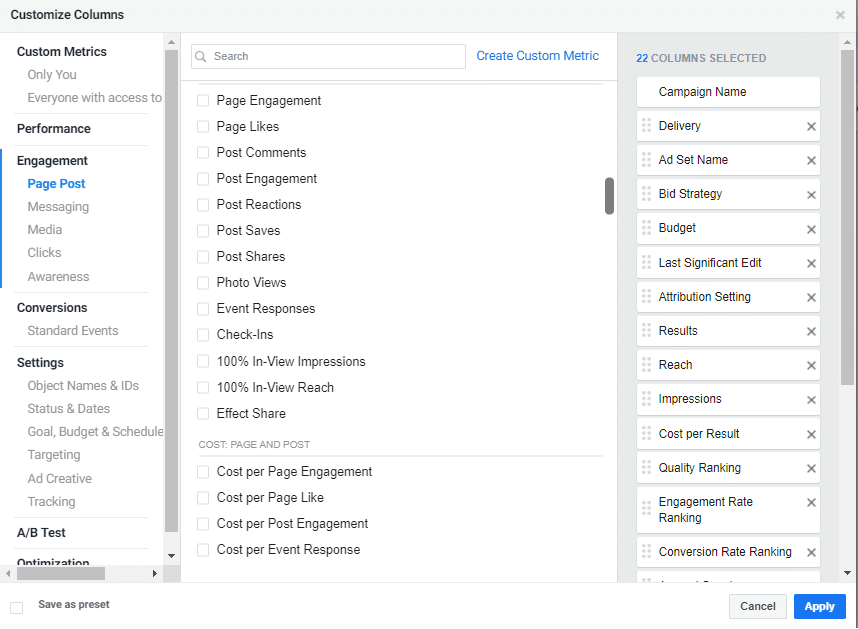Click the Cancel button
Image resolution: width=858 pixels, height=629 pixels.
(757, 606)
